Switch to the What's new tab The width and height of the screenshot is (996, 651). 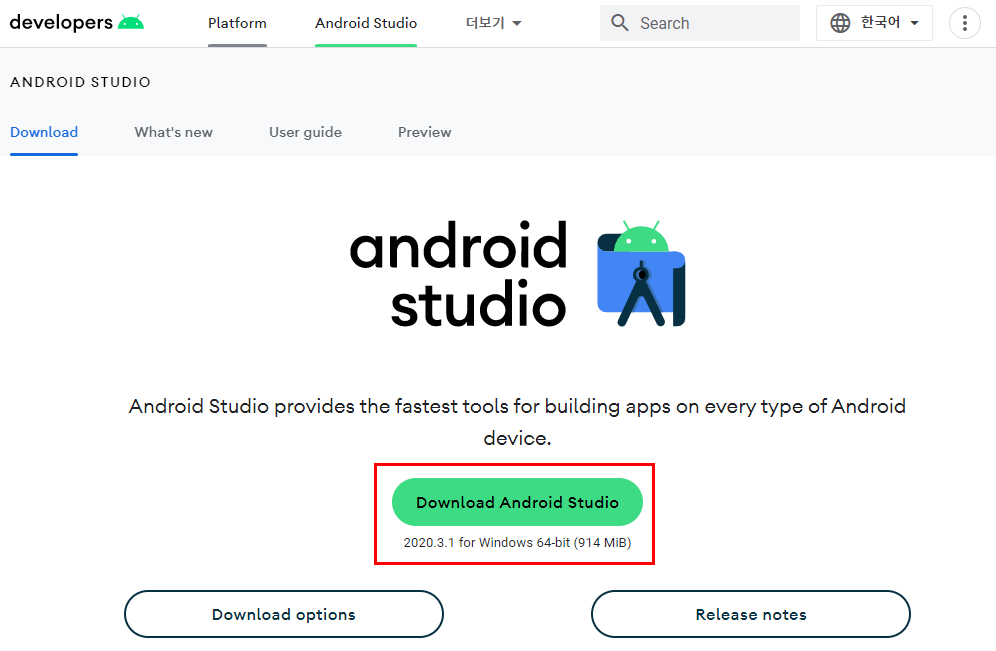(x=173, y=132)
